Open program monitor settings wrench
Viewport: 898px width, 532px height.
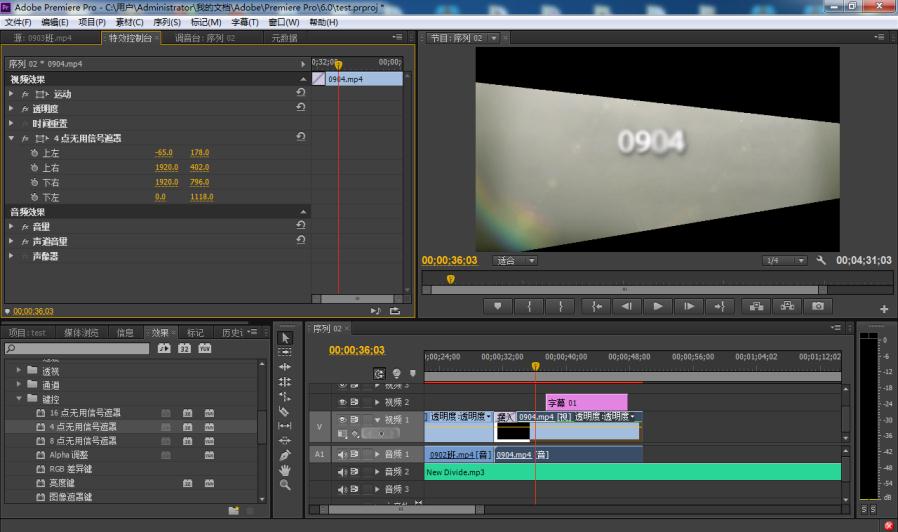[821, 260]
